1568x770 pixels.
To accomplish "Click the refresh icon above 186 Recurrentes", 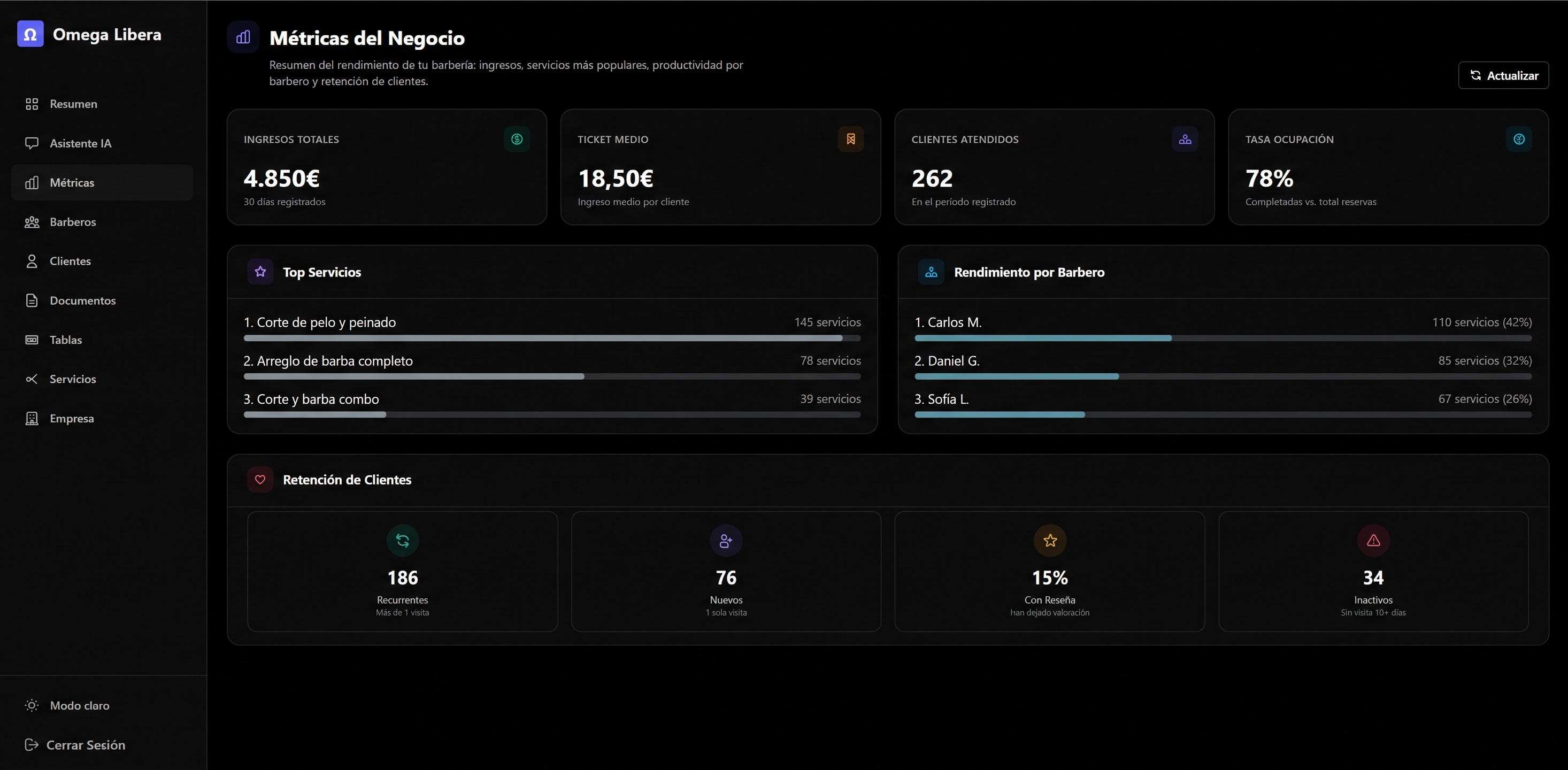I will [402, 541].
